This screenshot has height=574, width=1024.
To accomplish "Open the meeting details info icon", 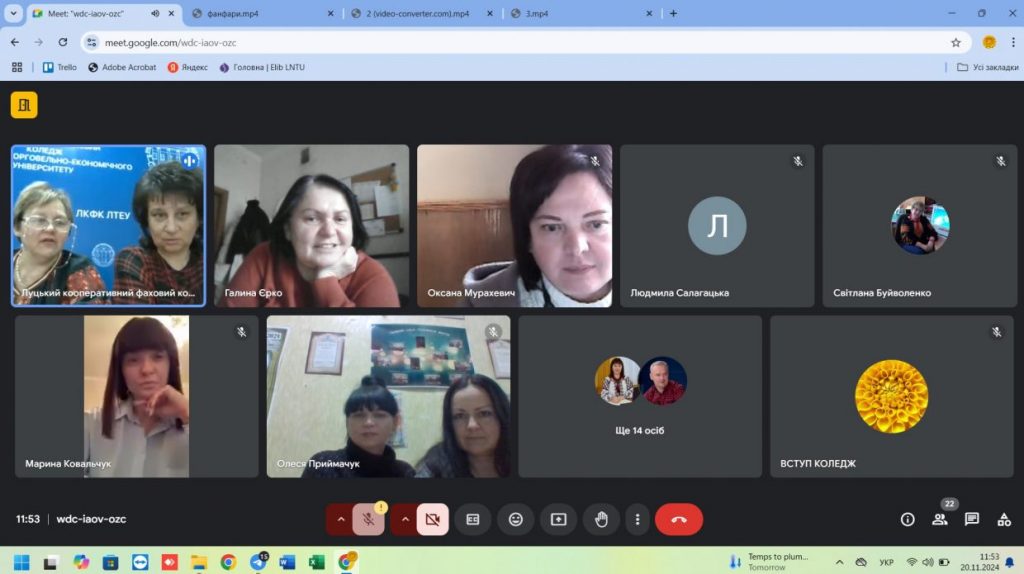I will click(908, 520).
